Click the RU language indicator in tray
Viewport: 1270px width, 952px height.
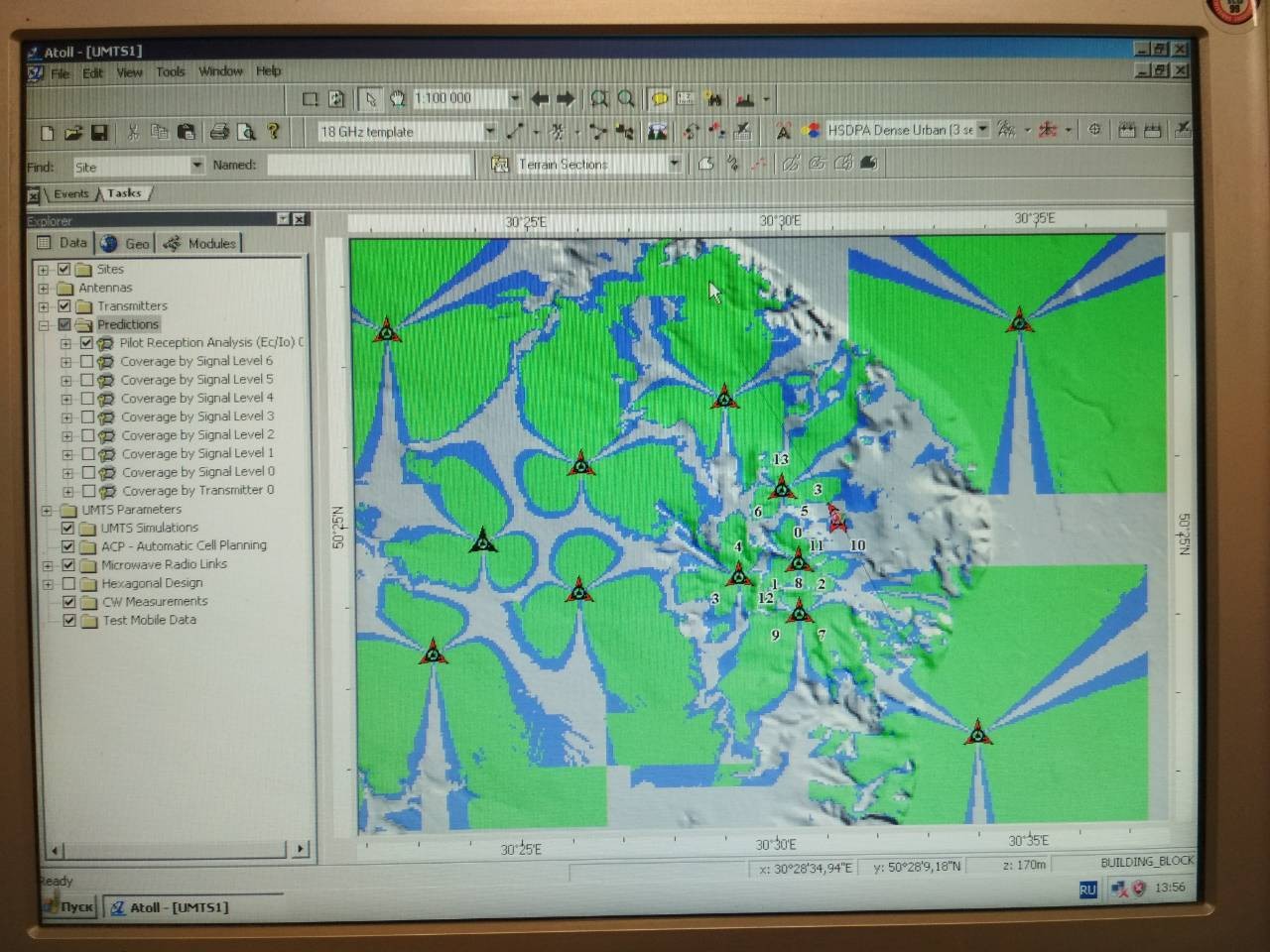tap(1087, 890)
